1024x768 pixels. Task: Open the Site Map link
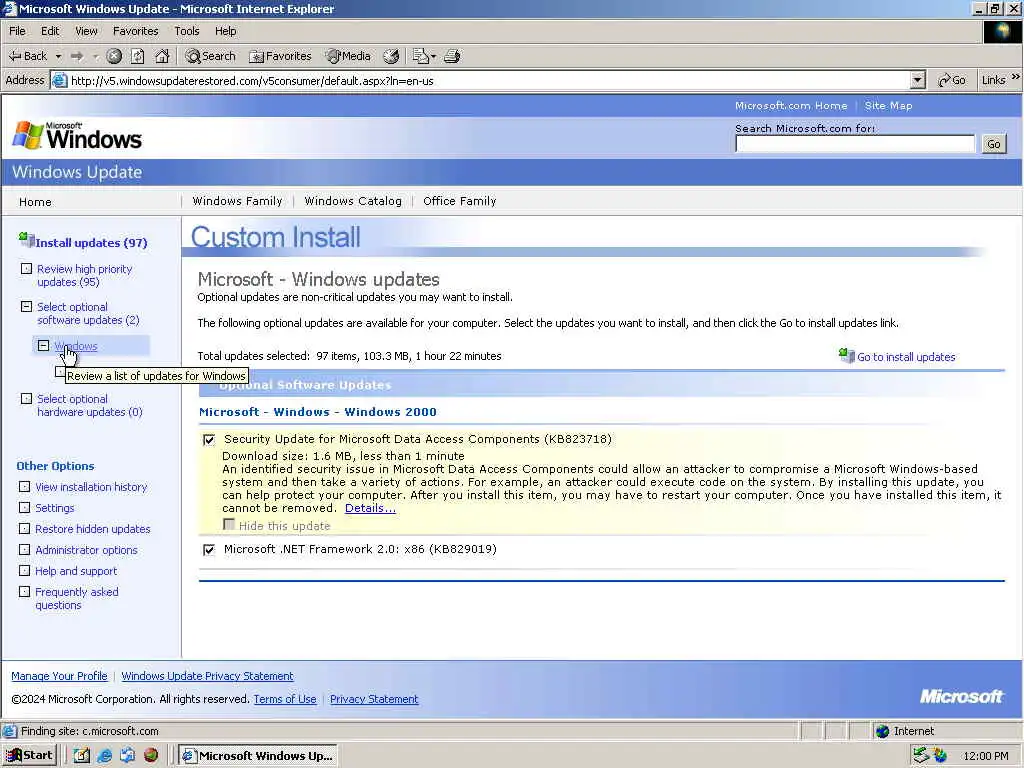888,105
